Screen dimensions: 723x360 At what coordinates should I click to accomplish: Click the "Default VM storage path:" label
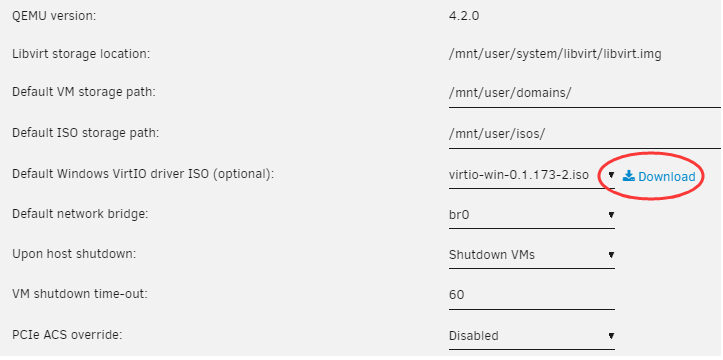click(84, 92)
